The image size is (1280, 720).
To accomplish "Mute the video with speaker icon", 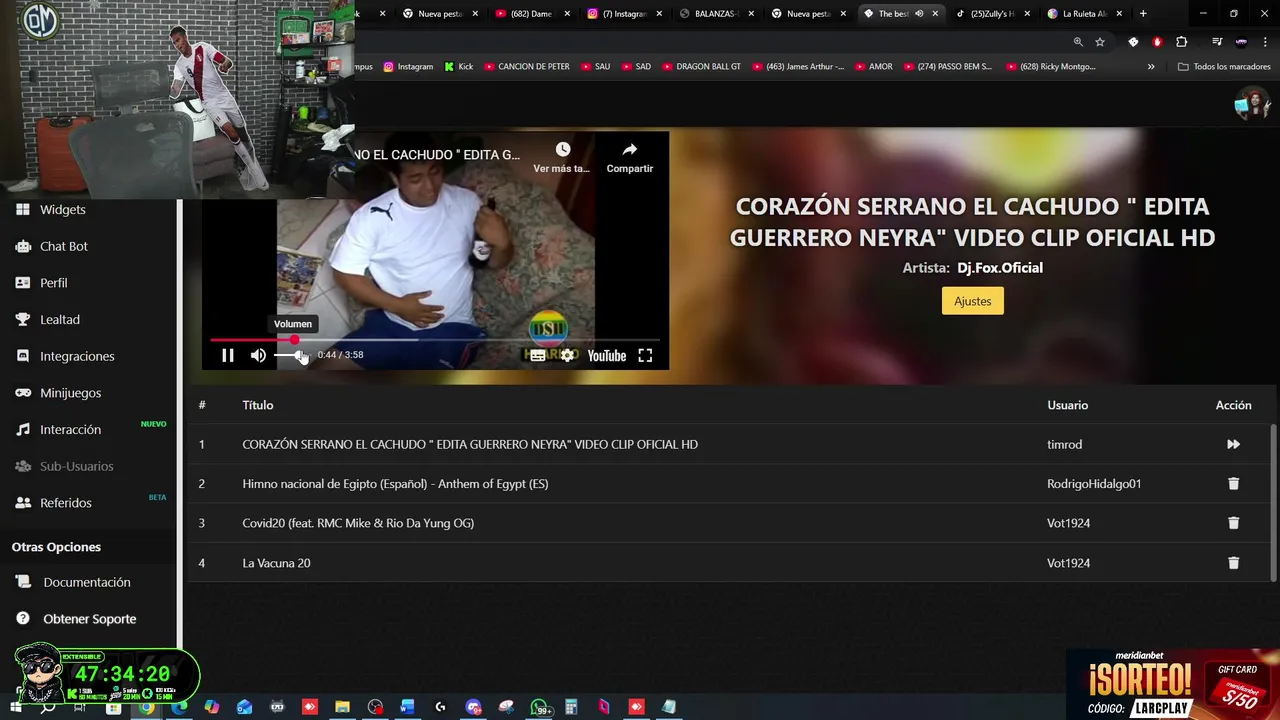I will (x=258, y=355).
